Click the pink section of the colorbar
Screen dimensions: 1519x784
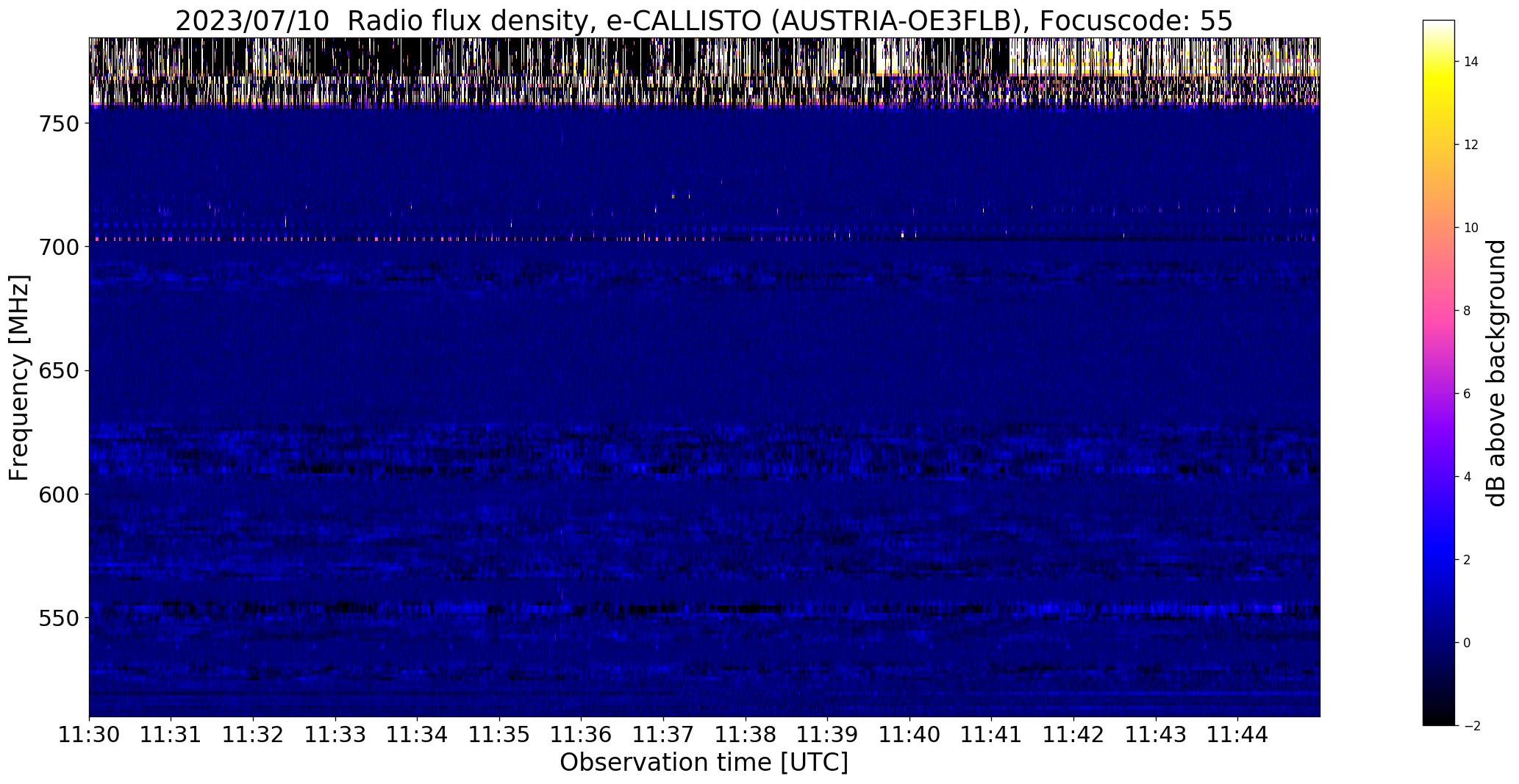(x=1439, y=309)
